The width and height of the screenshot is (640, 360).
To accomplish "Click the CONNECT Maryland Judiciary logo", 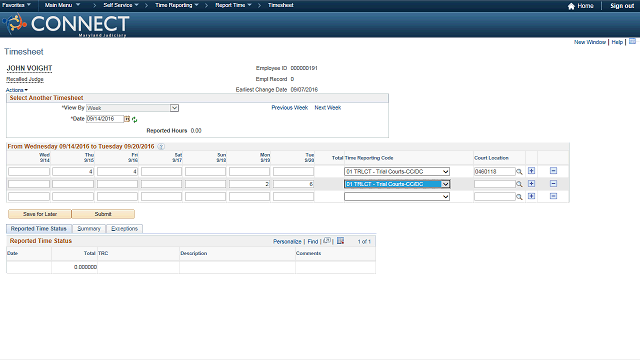I will pyautogui.click(x=66, y=24).
